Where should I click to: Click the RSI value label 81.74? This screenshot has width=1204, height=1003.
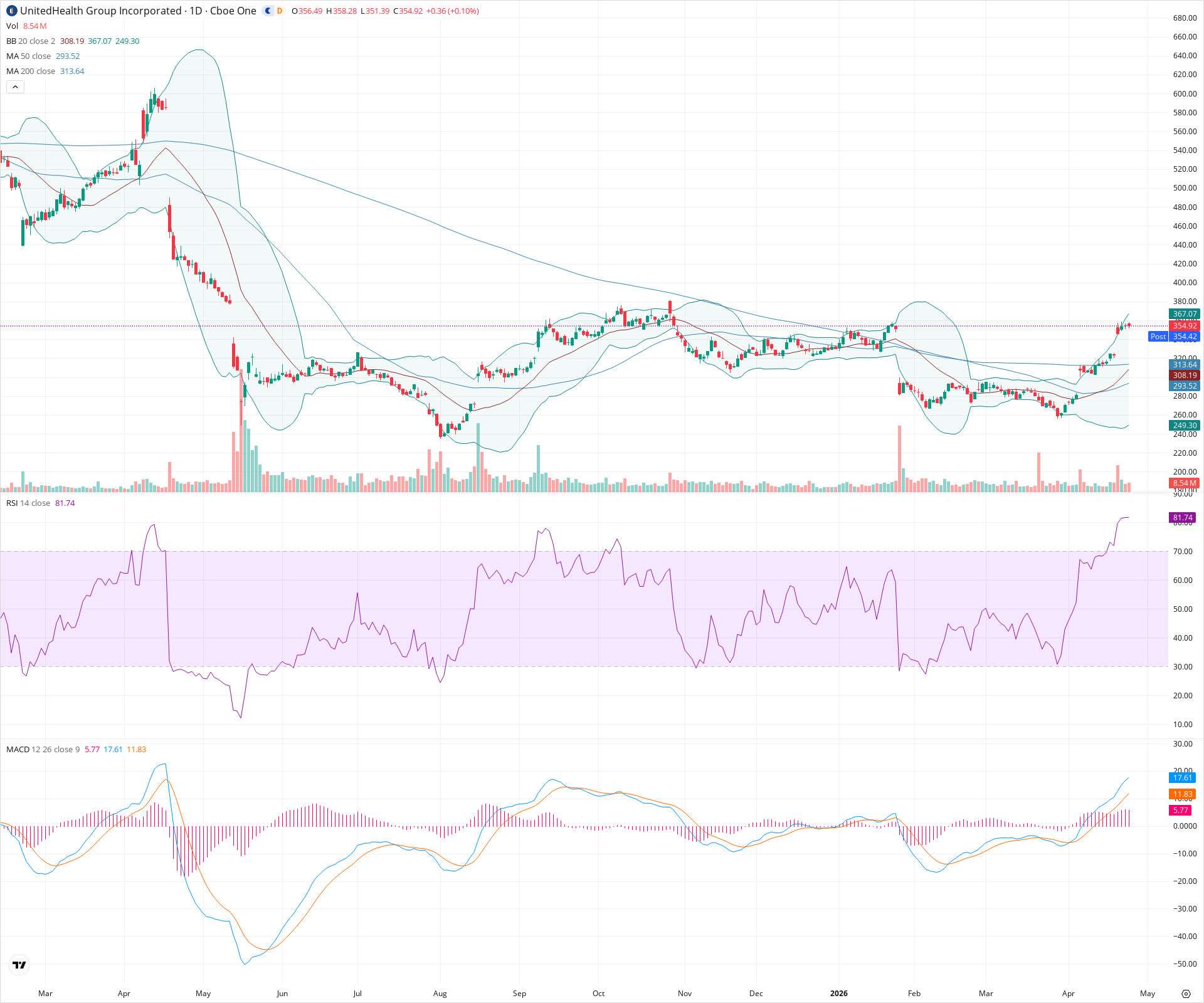click(1181, 517)
